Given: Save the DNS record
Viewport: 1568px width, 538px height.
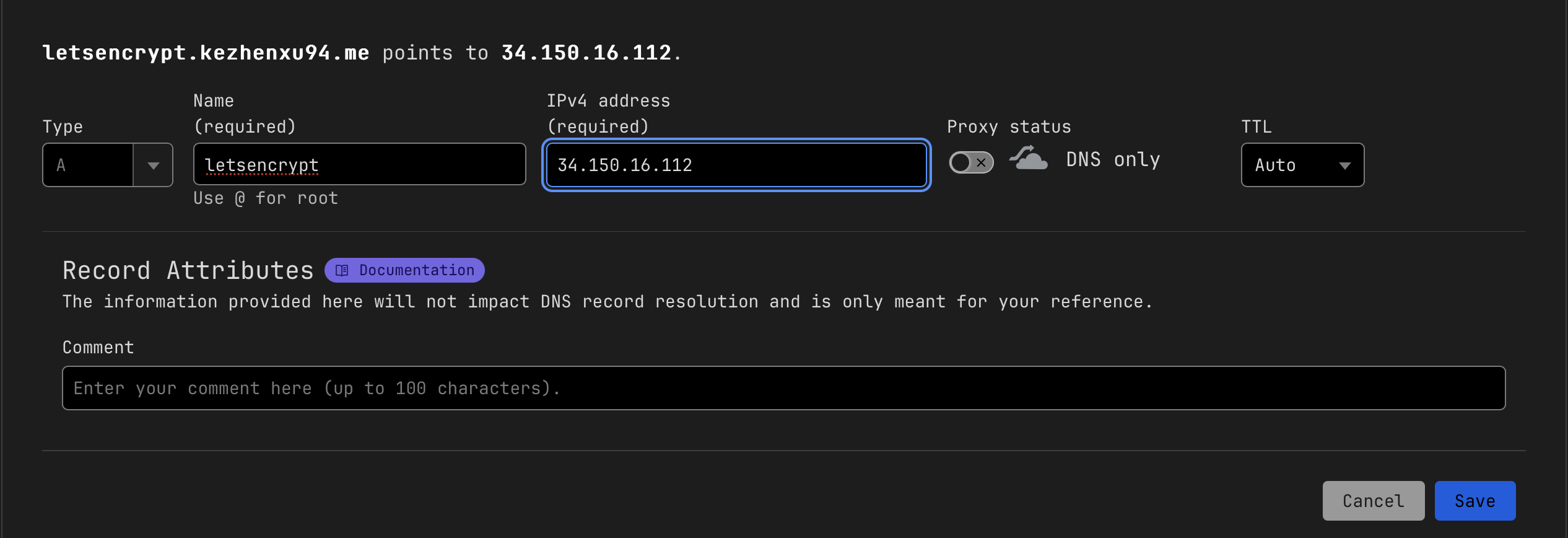Looking at the screenshot, I should click(1474, 501).
